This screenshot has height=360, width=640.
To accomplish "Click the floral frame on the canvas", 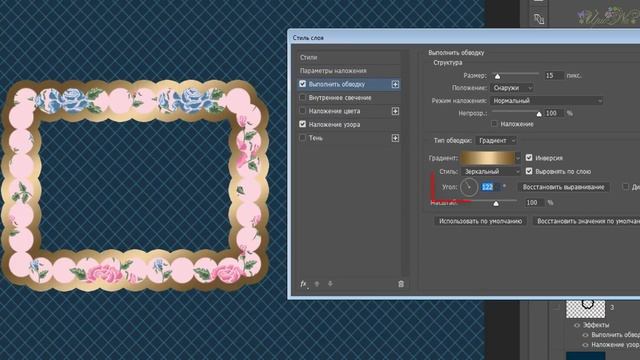I will pos(135,186).
